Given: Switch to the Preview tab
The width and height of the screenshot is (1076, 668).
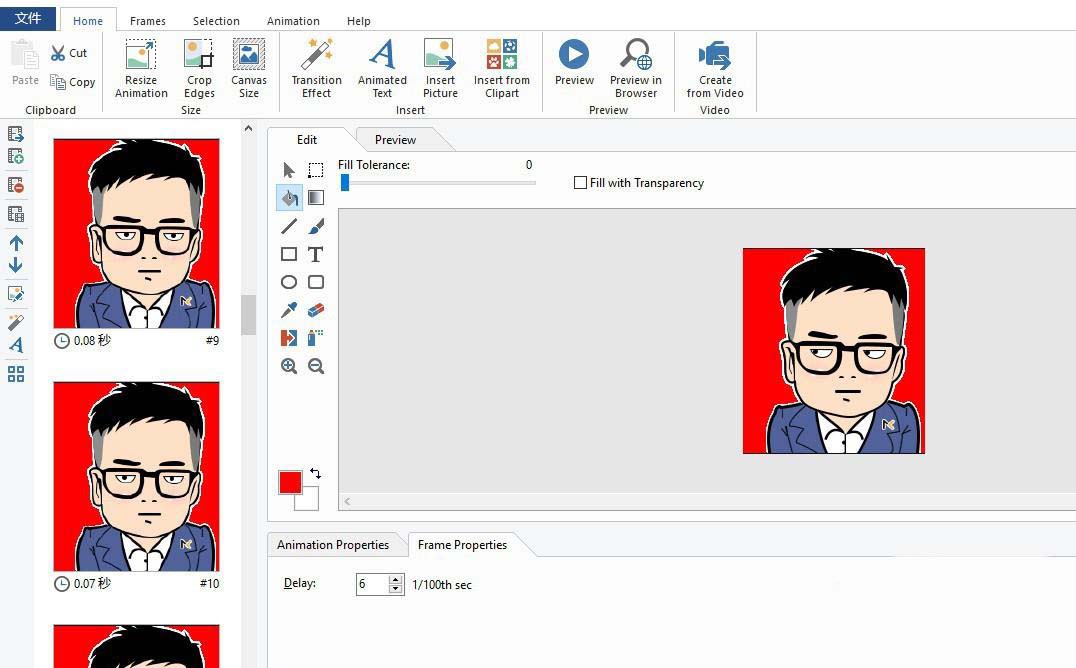Looking at the screenshot, I should [394, 139].
